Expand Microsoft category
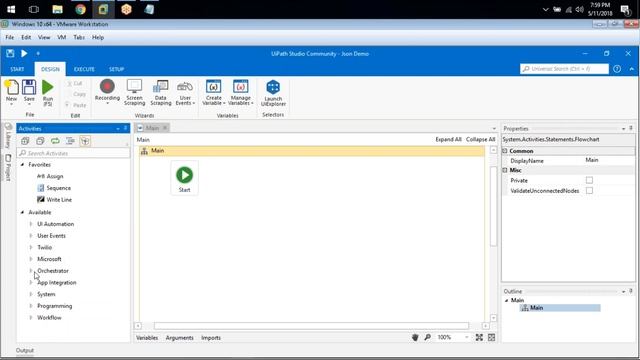Image resolution: width=640 pixels, height=360 pixels. pyautogui.click(x=31, y=259)
